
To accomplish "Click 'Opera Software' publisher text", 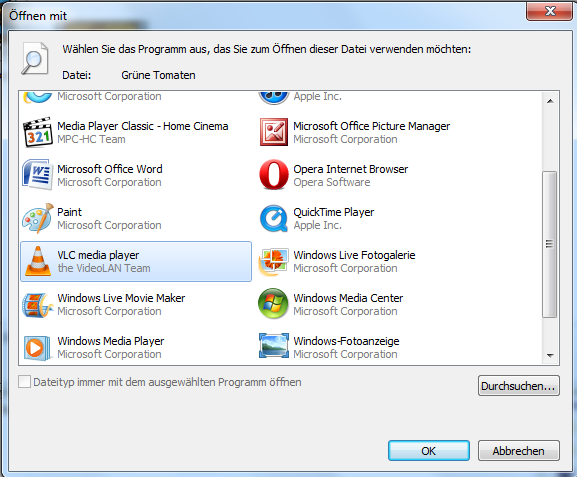I will (x=332, y=182).
